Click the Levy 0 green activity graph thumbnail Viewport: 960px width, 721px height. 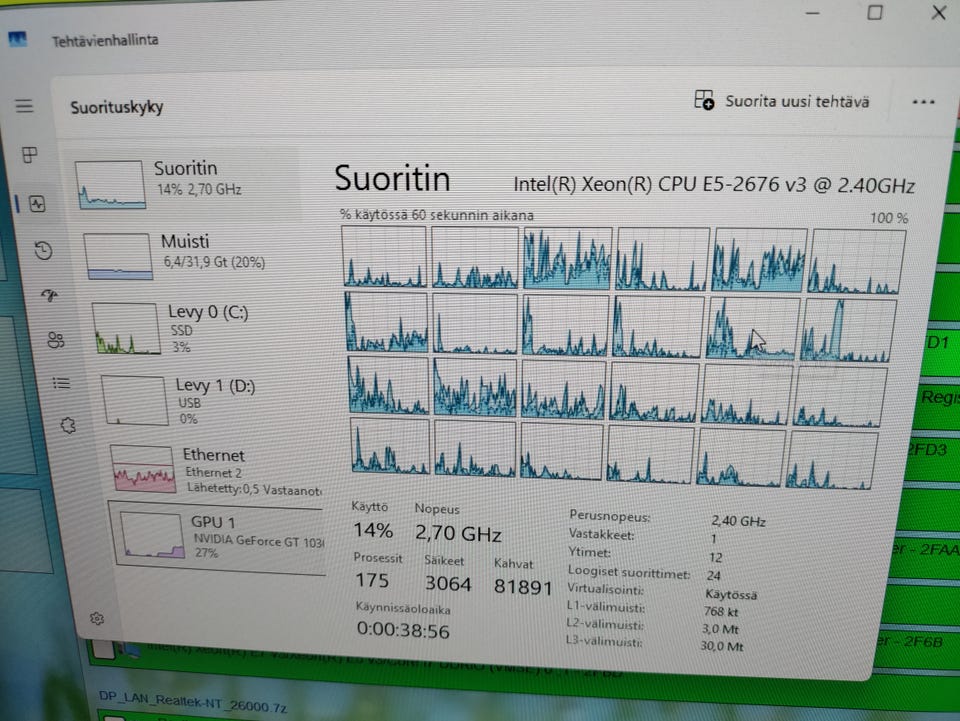click(127, 329)
